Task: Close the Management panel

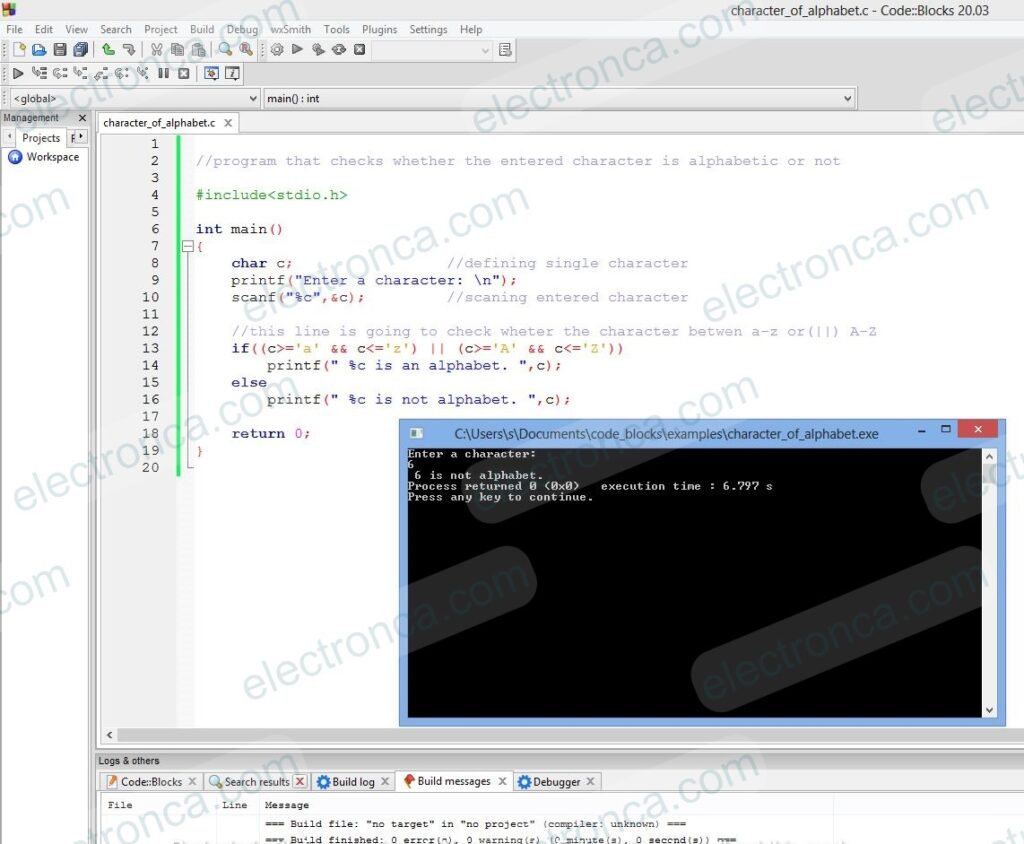Action: point(82,118)
